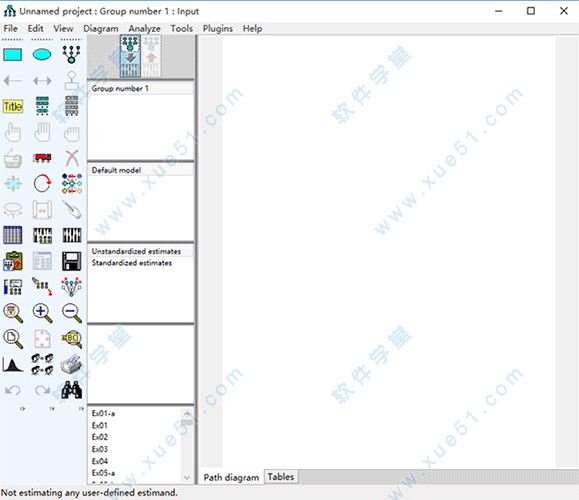This screenshot has width=579, height=500.
Task: Click the zoom out minus magnifier
Action: (72, 313)
